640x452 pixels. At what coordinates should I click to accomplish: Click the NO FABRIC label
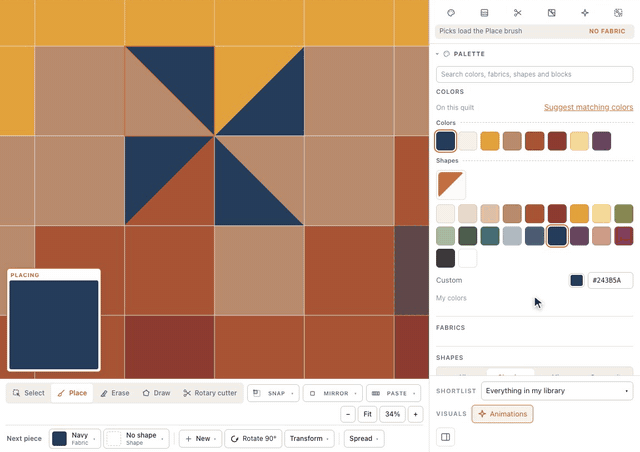607,31
